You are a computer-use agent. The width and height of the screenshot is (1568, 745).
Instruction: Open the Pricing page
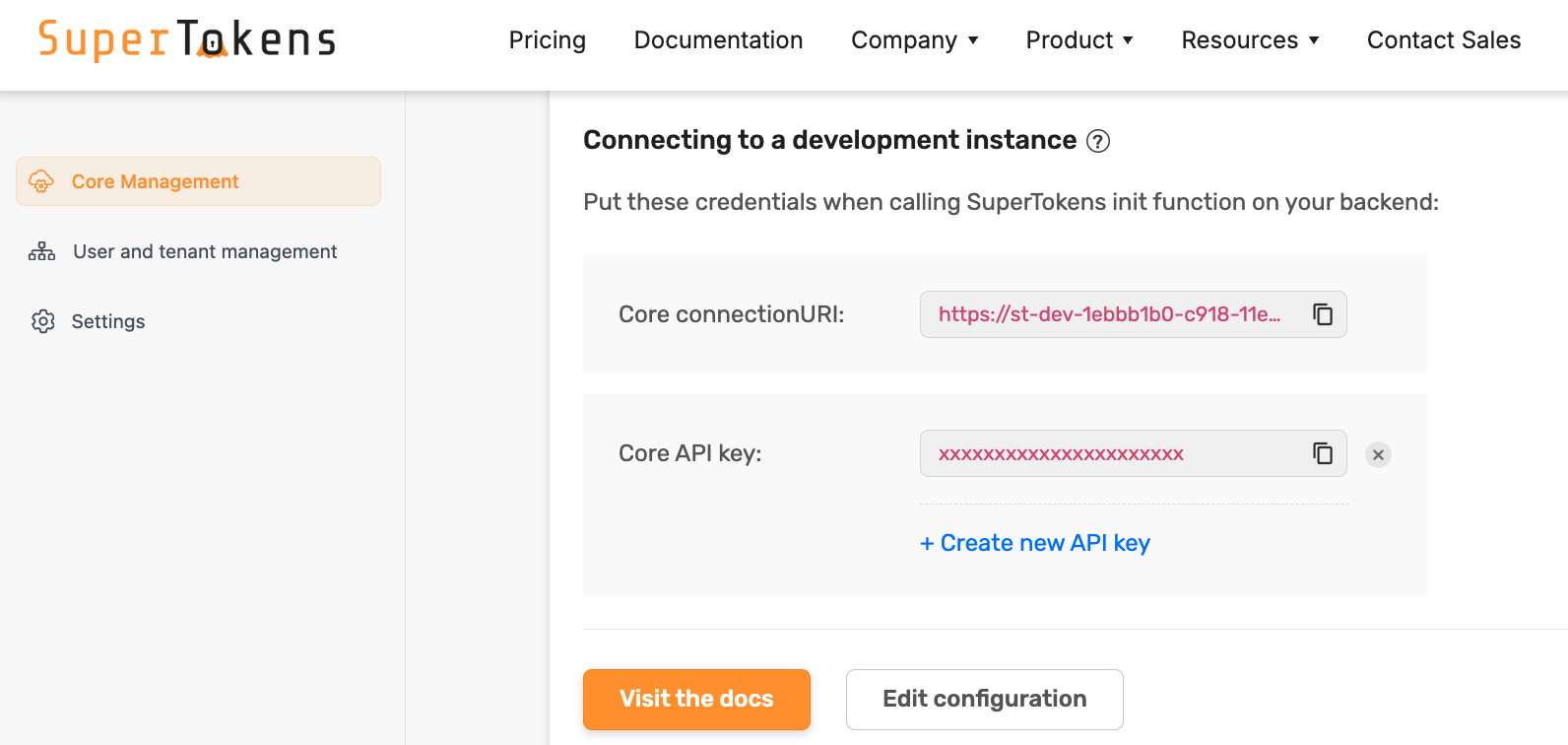point(547,40)
